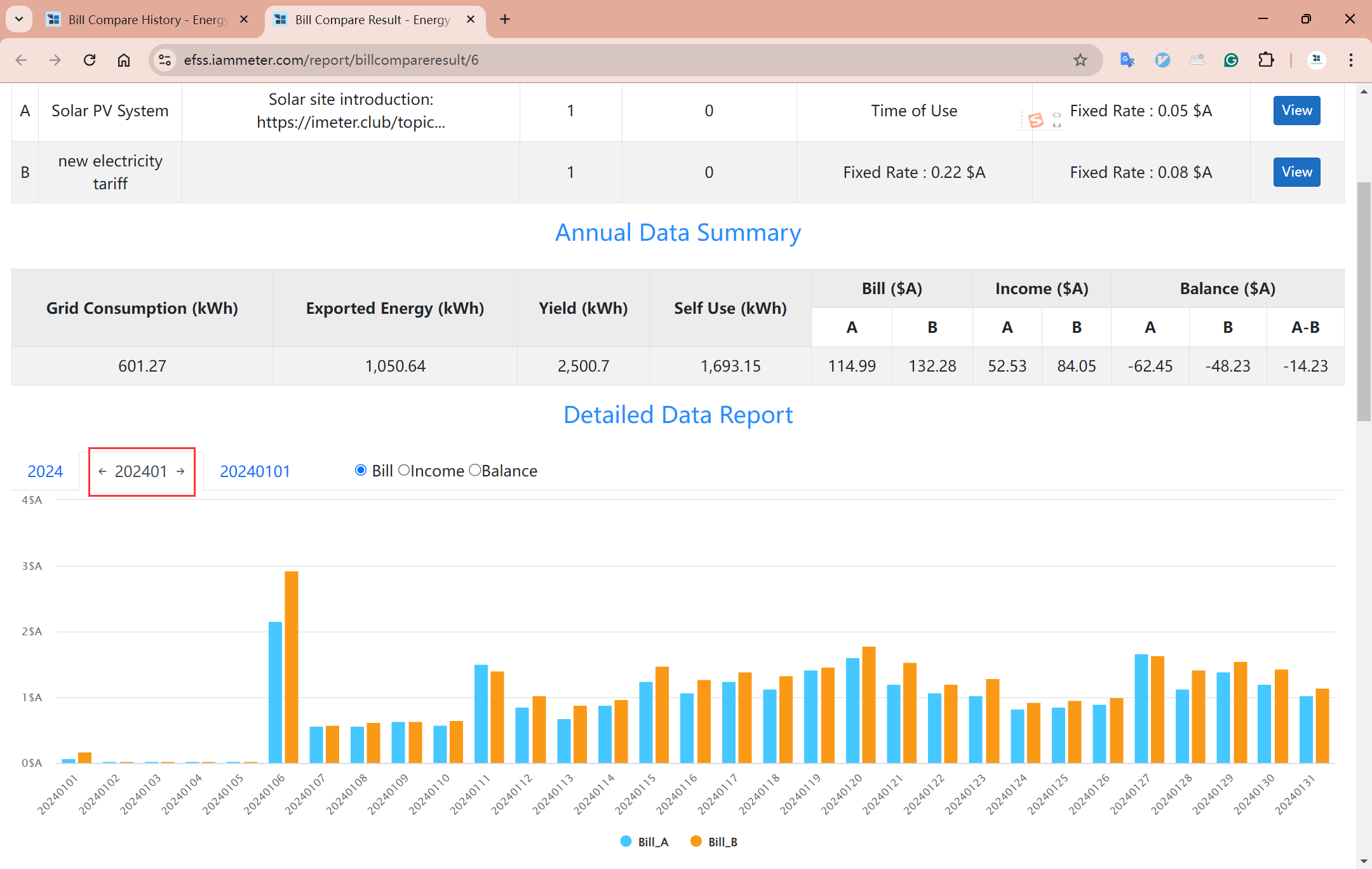Bookmark this page with the star
This screenshot has height=869, width=1372.
pyautogui.click(x=1080, y=60)
